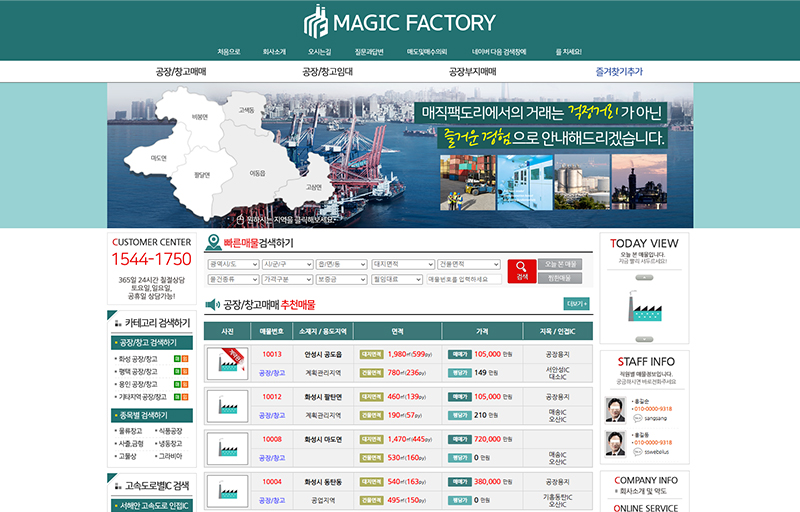800x512 pixels.
Task: Open second staff member's photo
Action: [615, 443]
